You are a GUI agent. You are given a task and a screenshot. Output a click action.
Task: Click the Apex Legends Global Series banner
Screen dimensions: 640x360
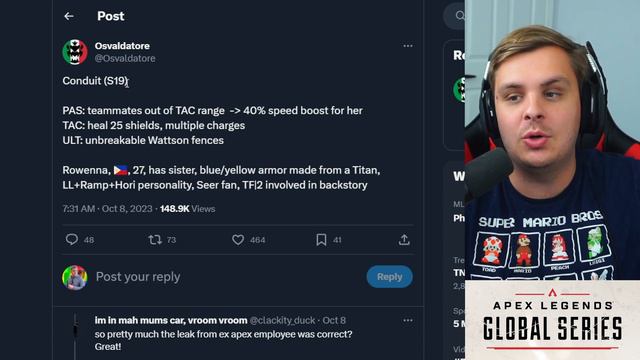tap(552, 320)
